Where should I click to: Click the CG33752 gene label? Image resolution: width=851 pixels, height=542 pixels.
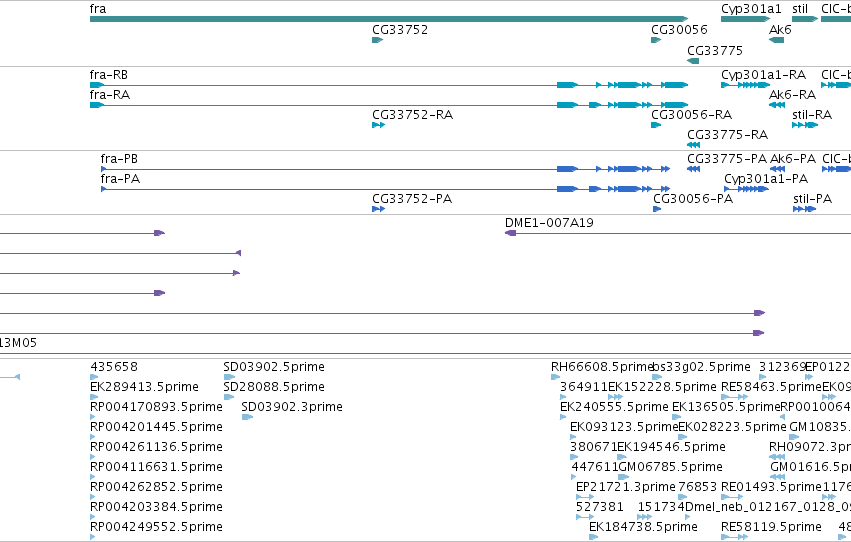pyautogui.click(x=400, y=30)
